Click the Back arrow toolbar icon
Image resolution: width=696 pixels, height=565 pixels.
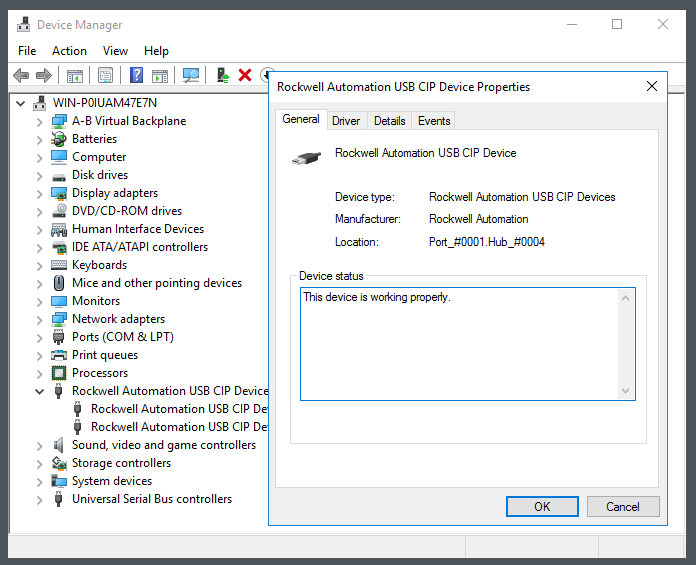click(x=21, y=75)
